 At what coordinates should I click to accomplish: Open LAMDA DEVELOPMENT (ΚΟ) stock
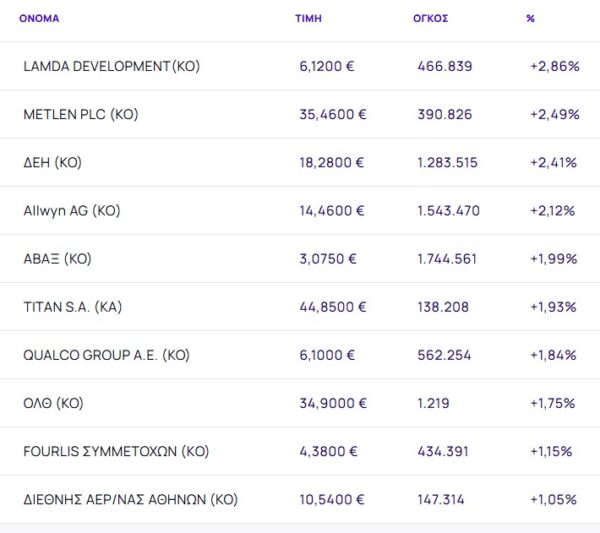coord(111,67)
